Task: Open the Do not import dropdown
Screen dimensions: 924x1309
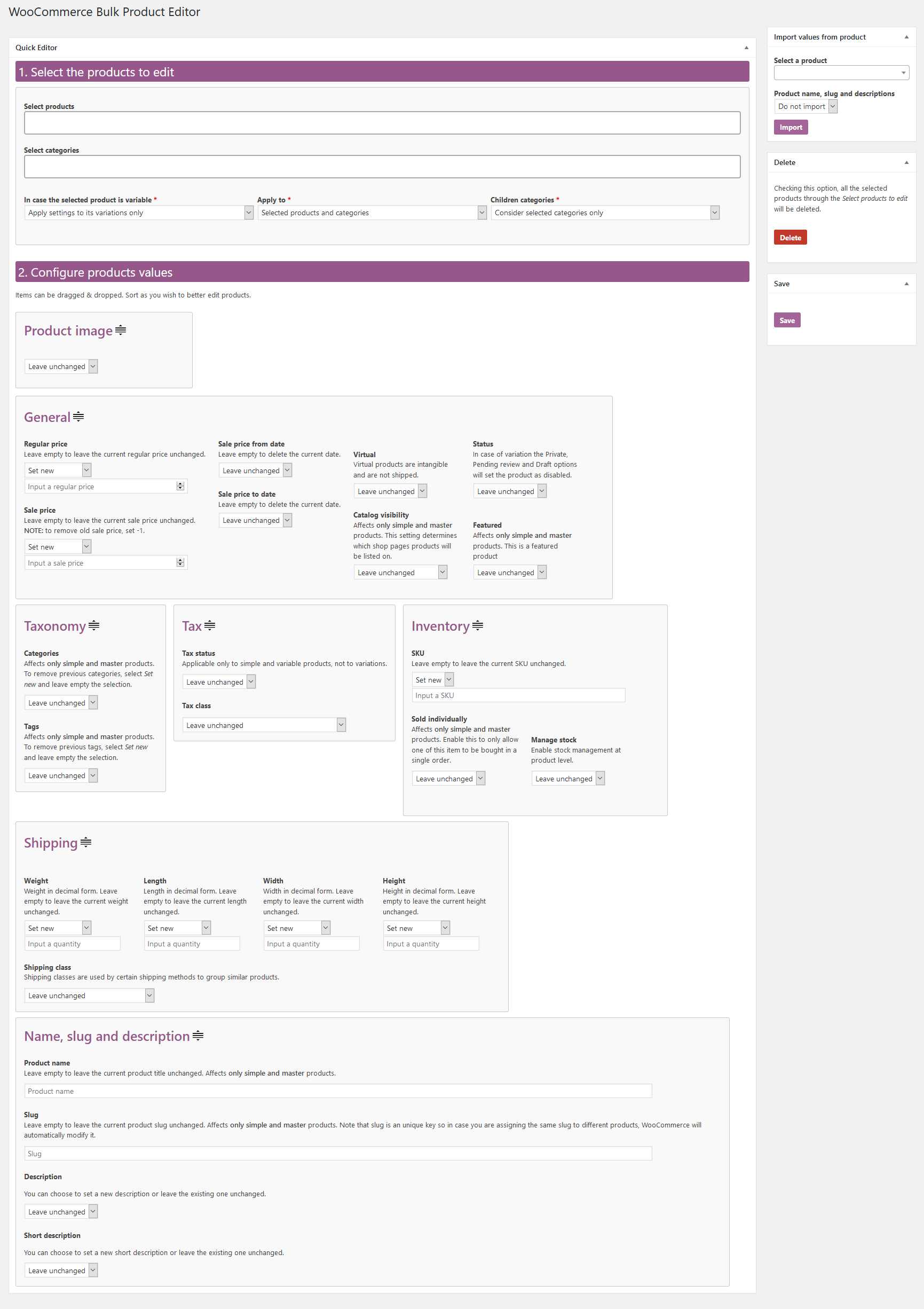Action: coord(805,107)
